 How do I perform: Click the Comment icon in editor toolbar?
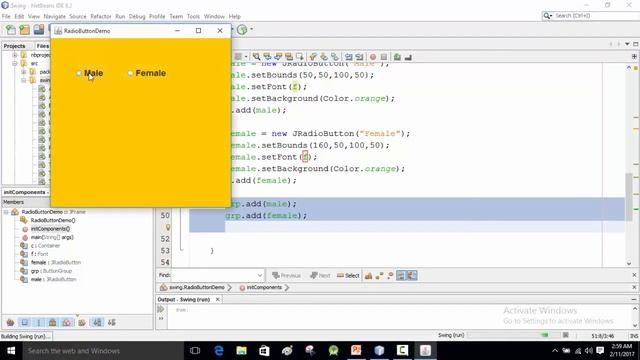[397, 57]
